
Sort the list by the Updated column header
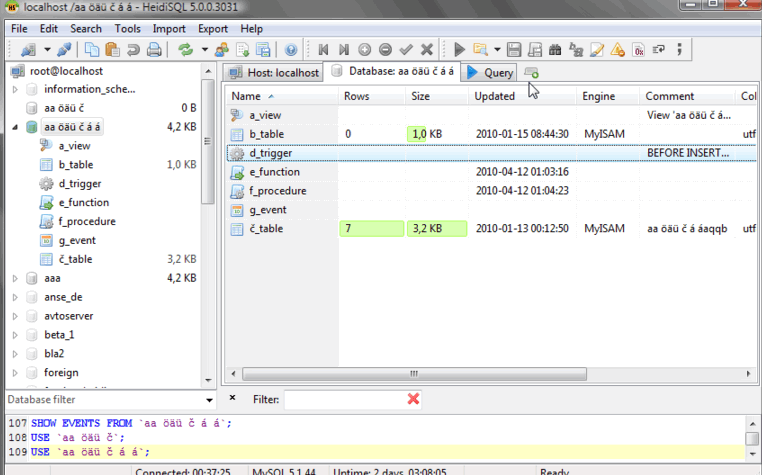[523, 96]
